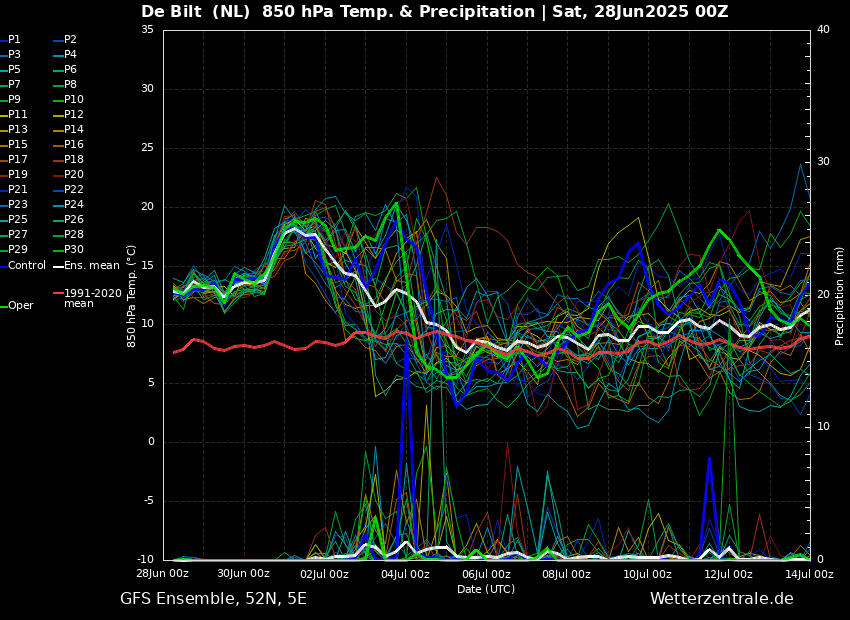Viewport: 850px width, 620px height.
Task: Click the 850 hPa Temp. axis title
Action: coord(132,296)
